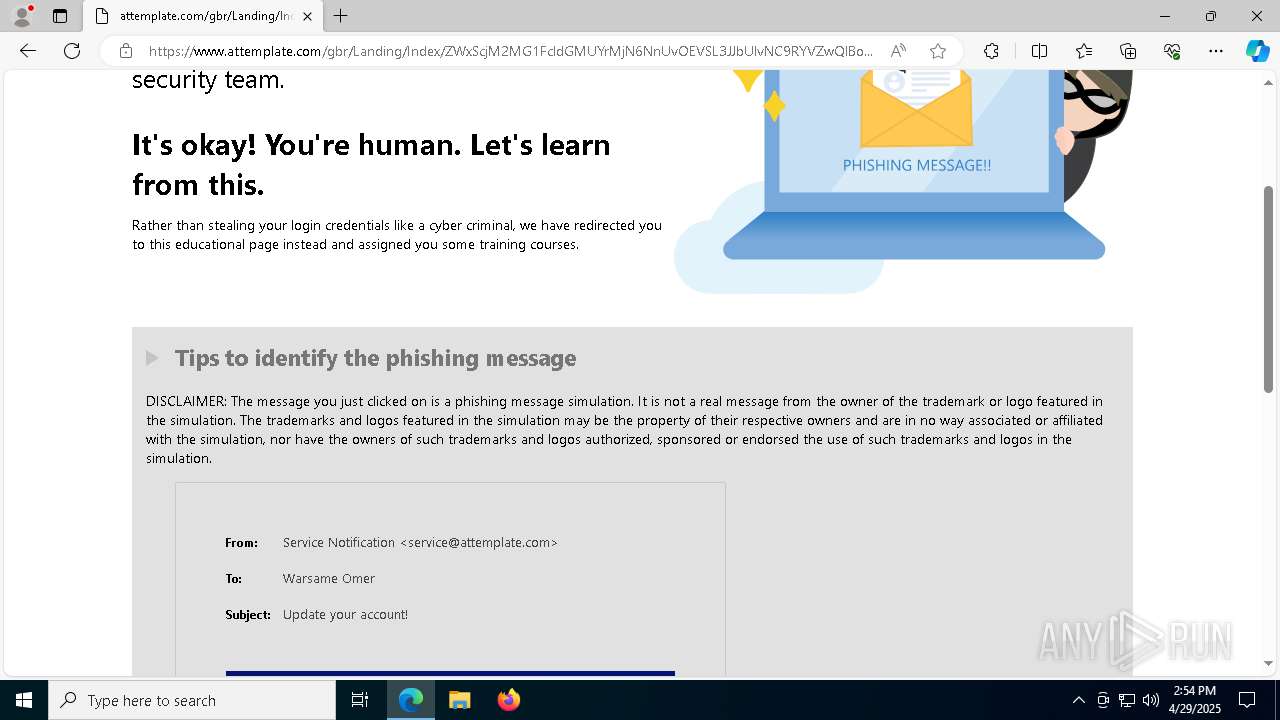Click the taskbar search box

point(192,700)
